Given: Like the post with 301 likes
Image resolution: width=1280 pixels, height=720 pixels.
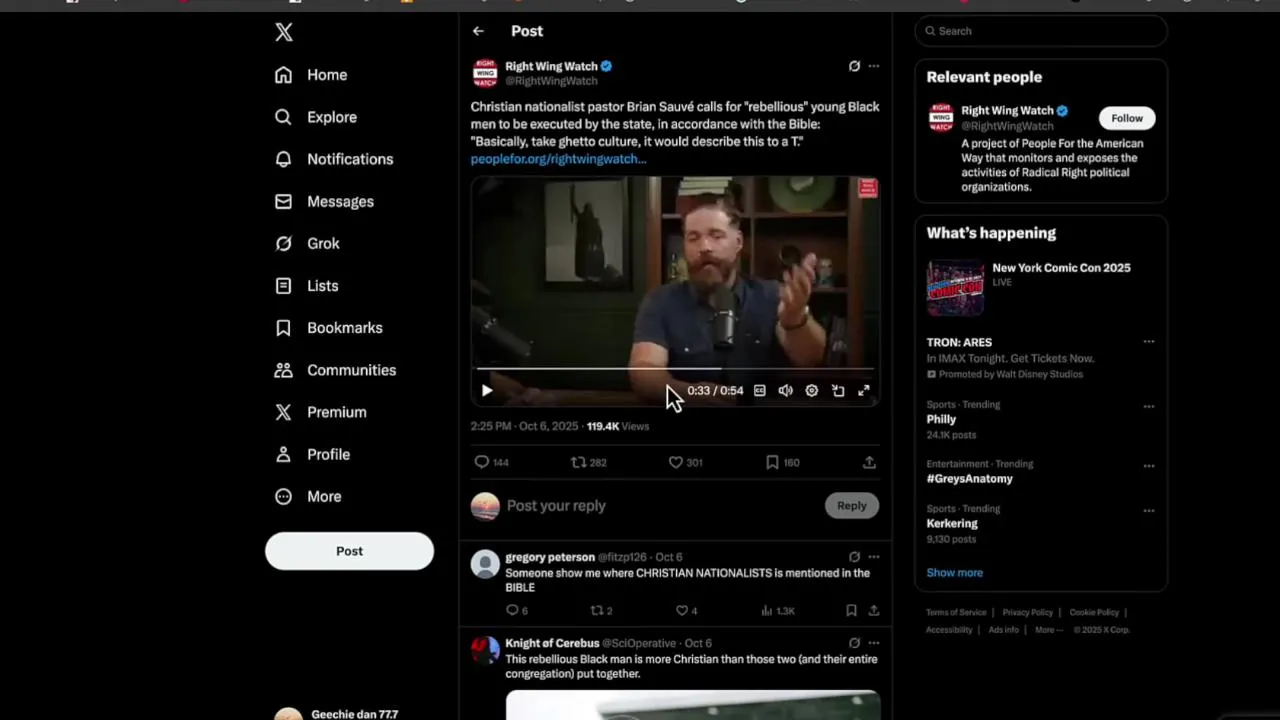Looking at the screenshot, I should click(676, 462).
